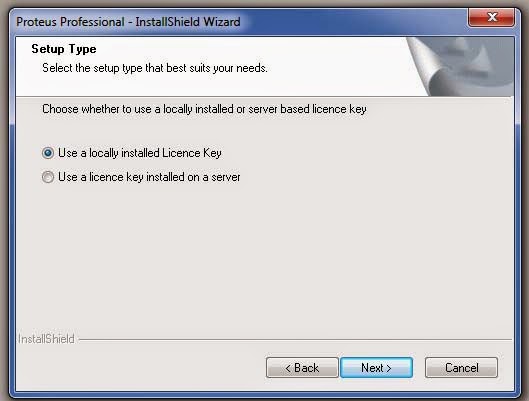529x401 pixels.
Task: Click the red X icon in title bar
Action: pyautogui.click(x=493, y=17)
